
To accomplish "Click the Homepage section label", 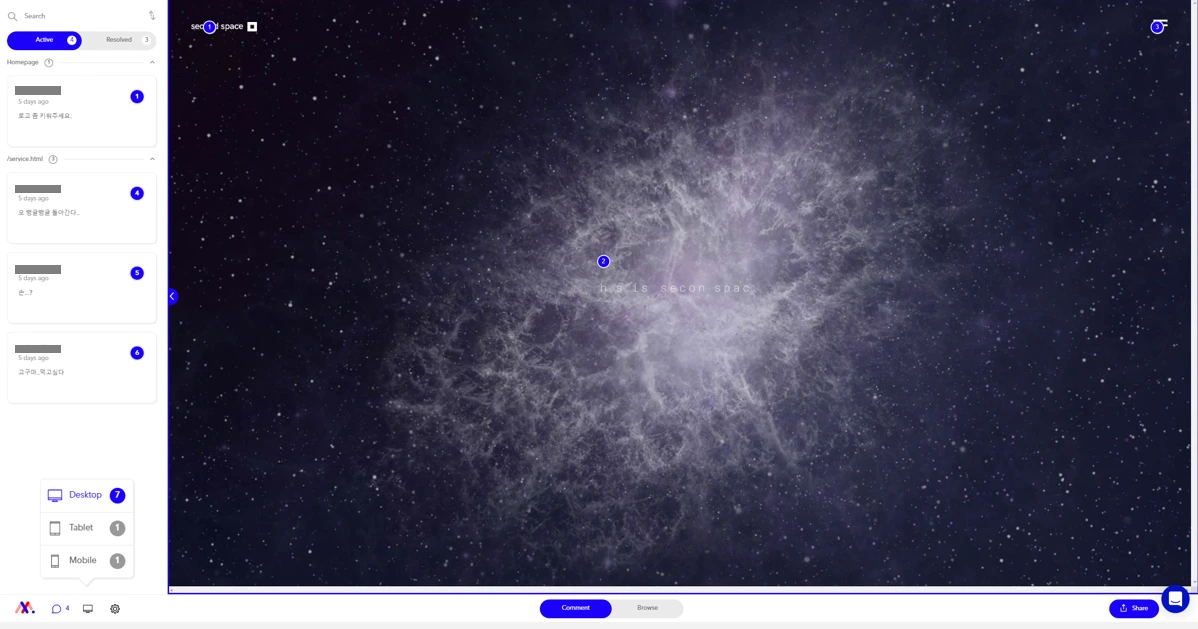I will coord(23,63).
